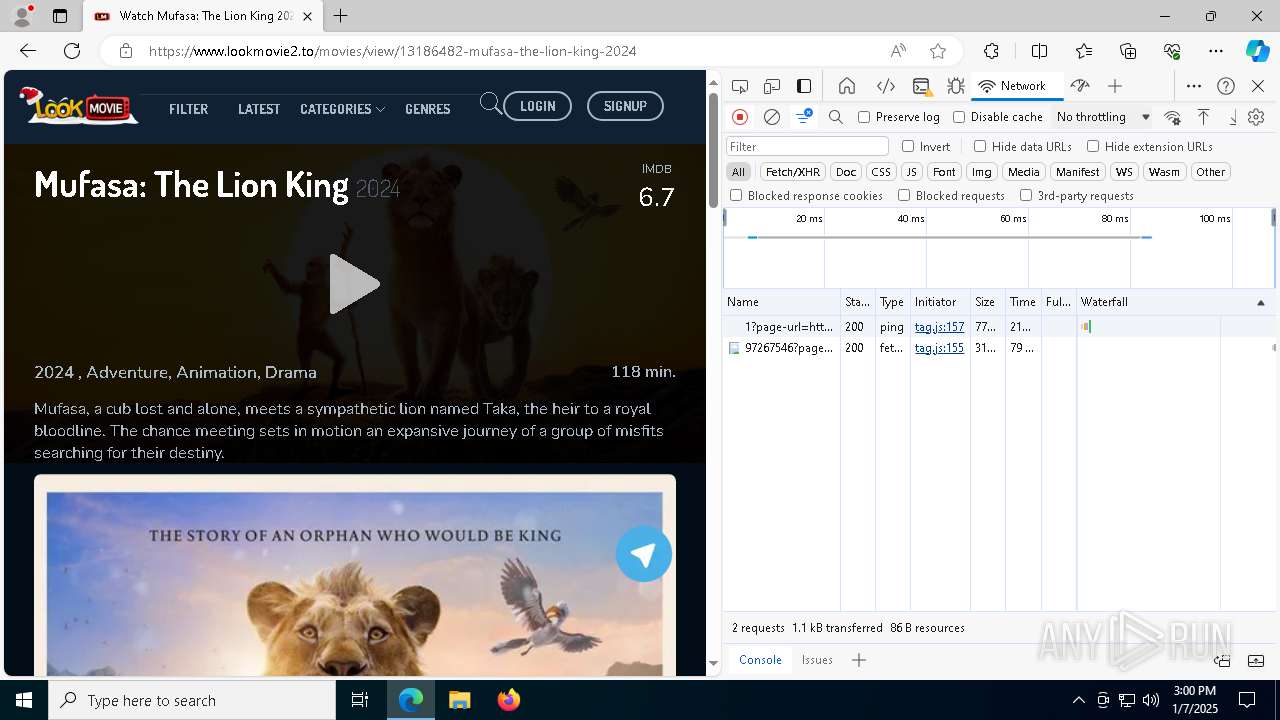The image size is (1280, 720).
Task: Open DevTools help icon
Action: pyautogui.click(x=1226, y=86)
